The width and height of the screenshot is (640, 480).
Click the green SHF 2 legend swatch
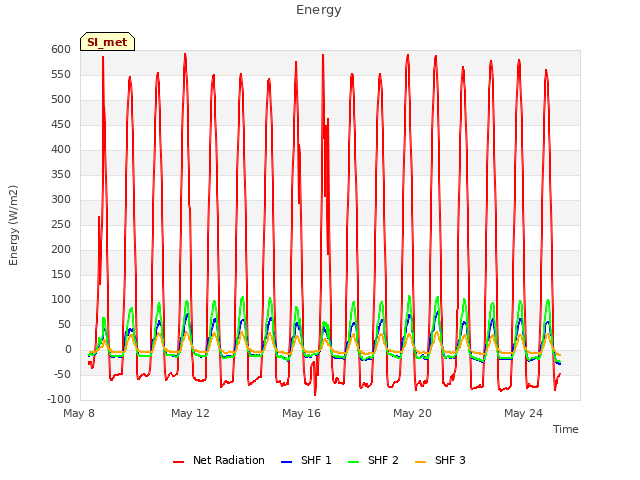coord(353,462)
